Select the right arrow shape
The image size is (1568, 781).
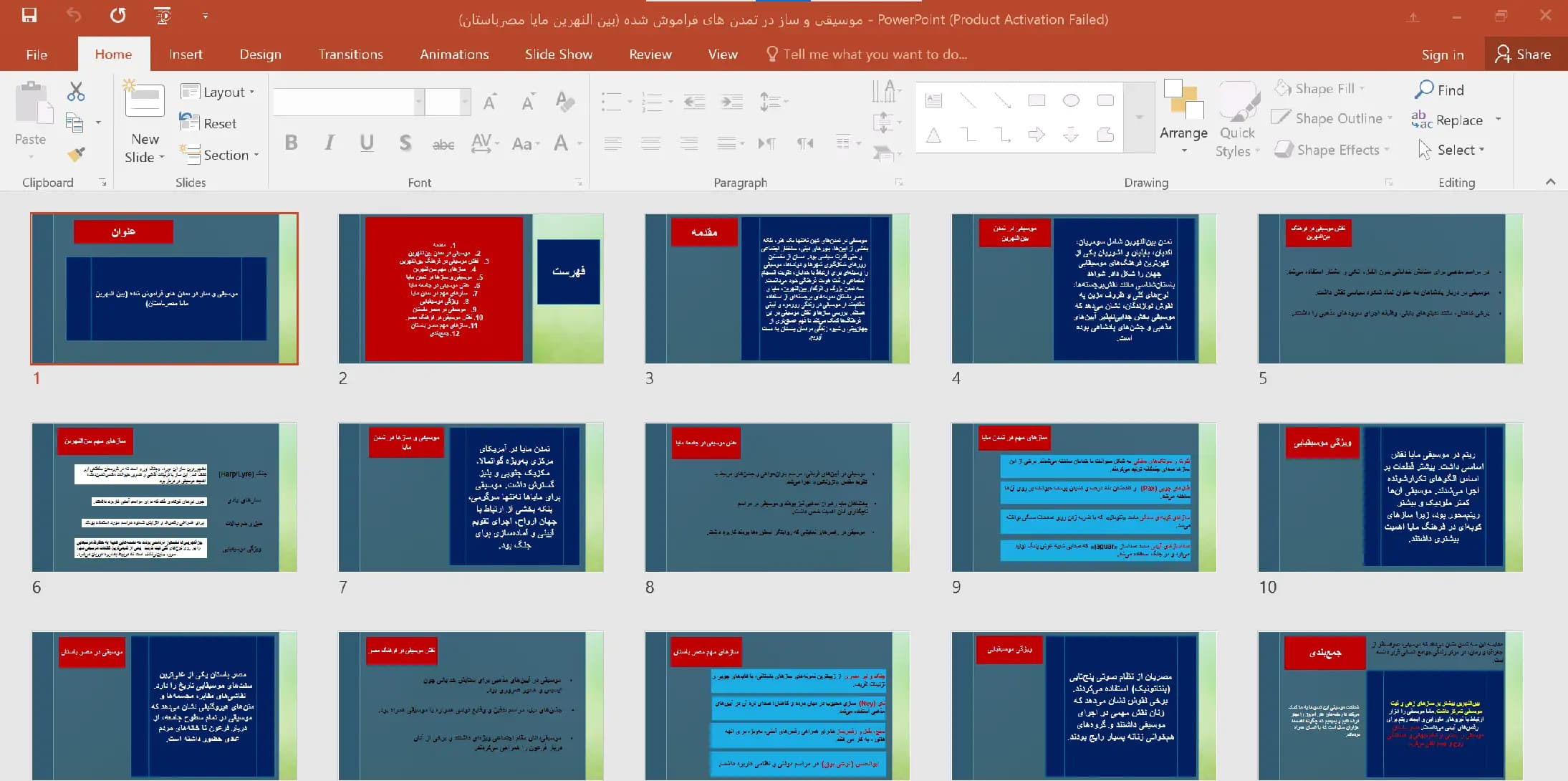click(1036, 135)
